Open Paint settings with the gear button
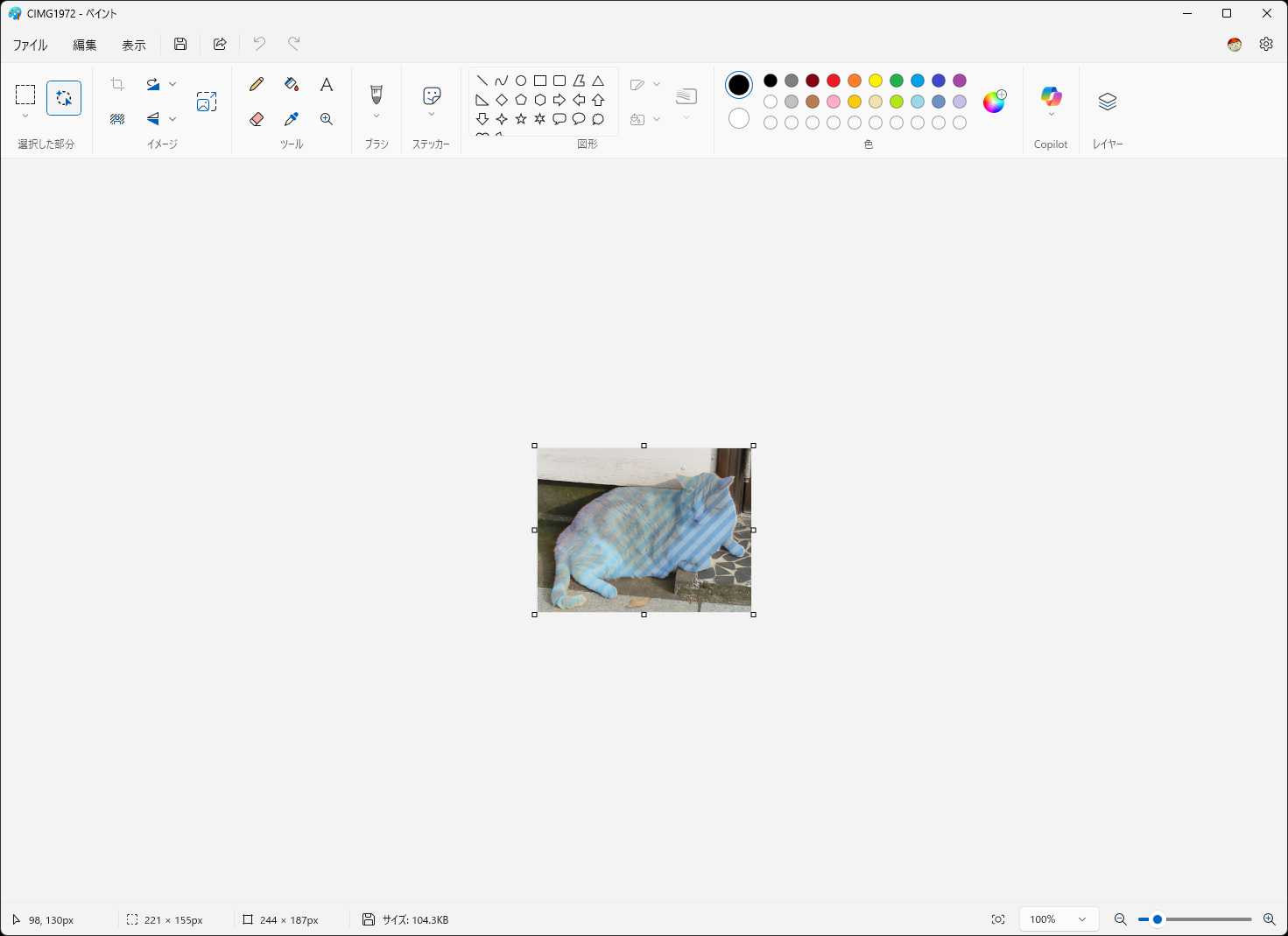The width and height of the screenshot is (1288, 936). [x=1266, y=44]
